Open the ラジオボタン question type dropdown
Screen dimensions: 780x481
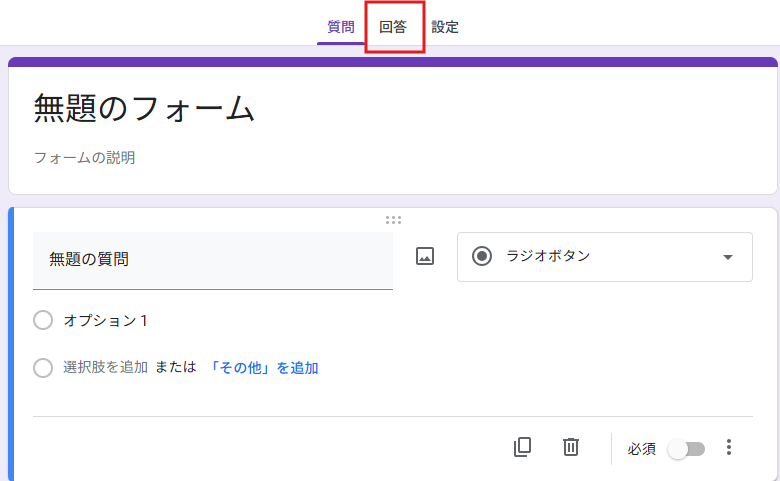(x=604, y=257)
